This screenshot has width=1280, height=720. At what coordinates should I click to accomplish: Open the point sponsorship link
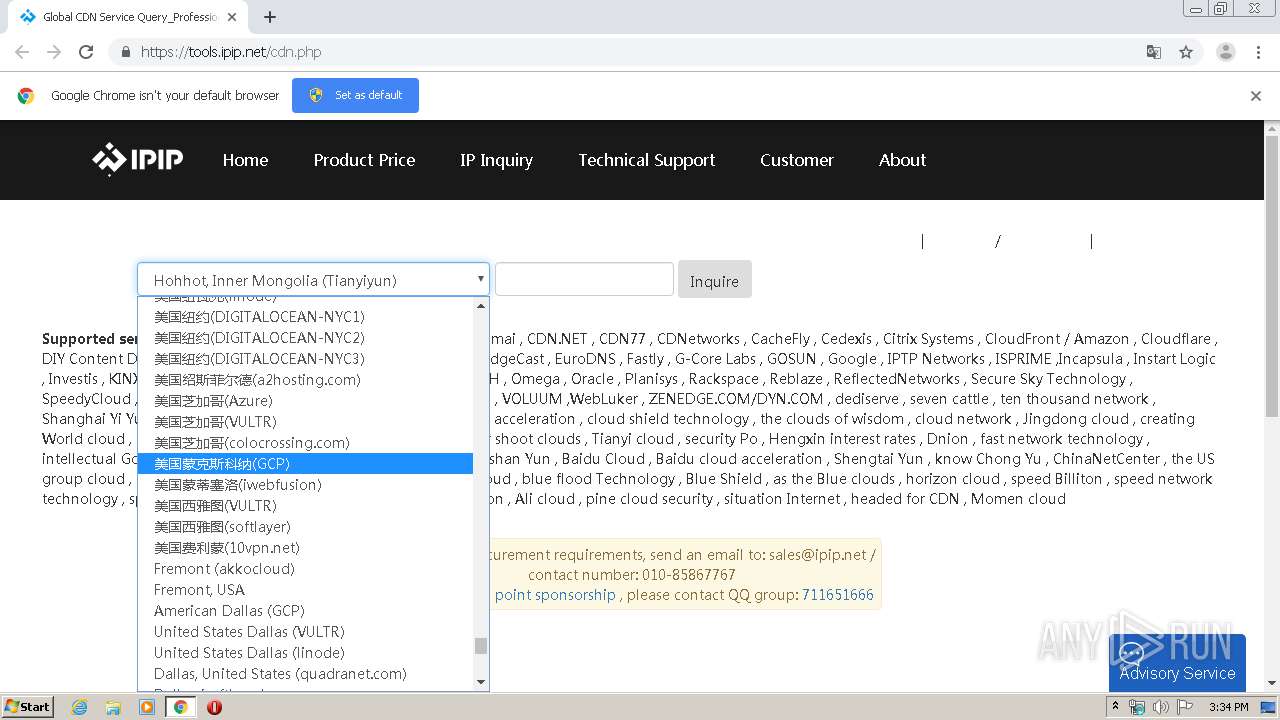[x=555, y=595]
